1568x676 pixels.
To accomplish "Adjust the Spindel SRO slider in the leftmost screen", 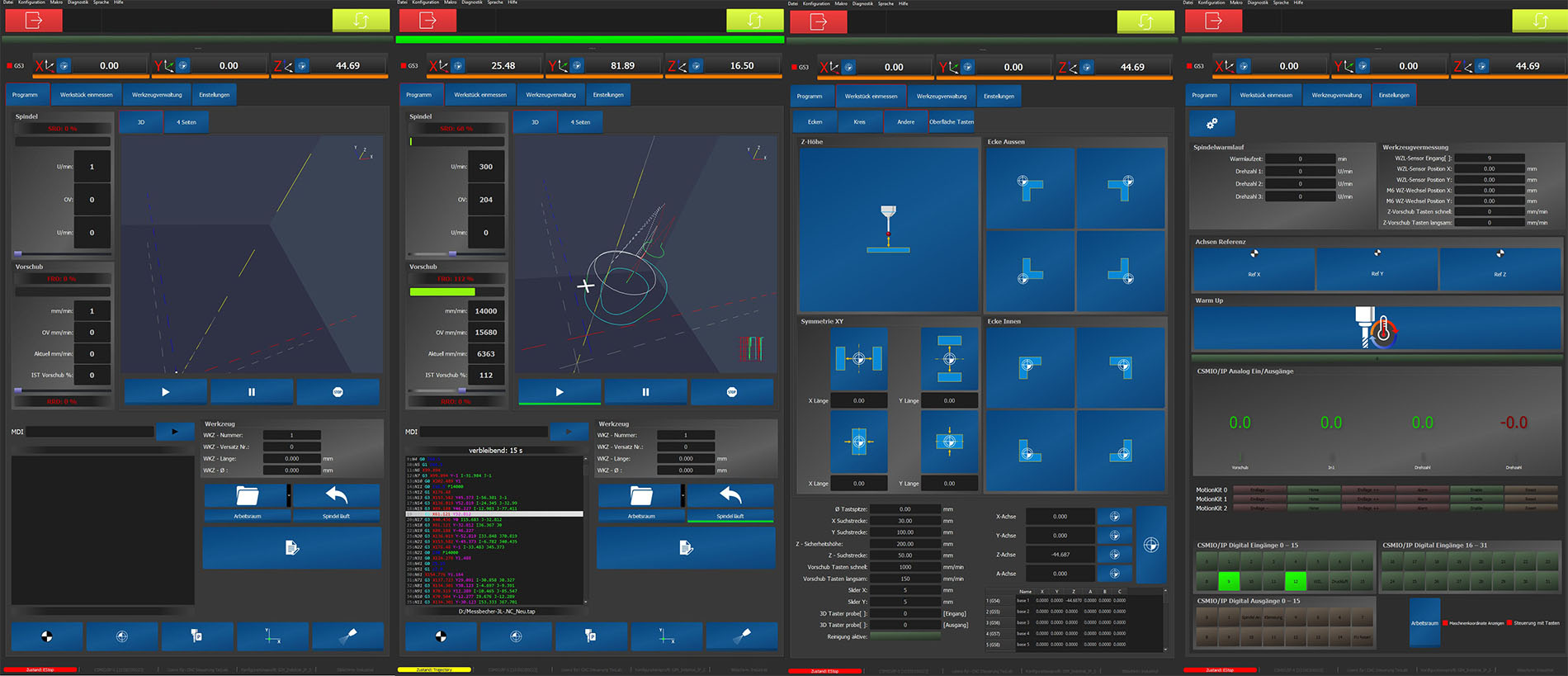I will [19, 253].
